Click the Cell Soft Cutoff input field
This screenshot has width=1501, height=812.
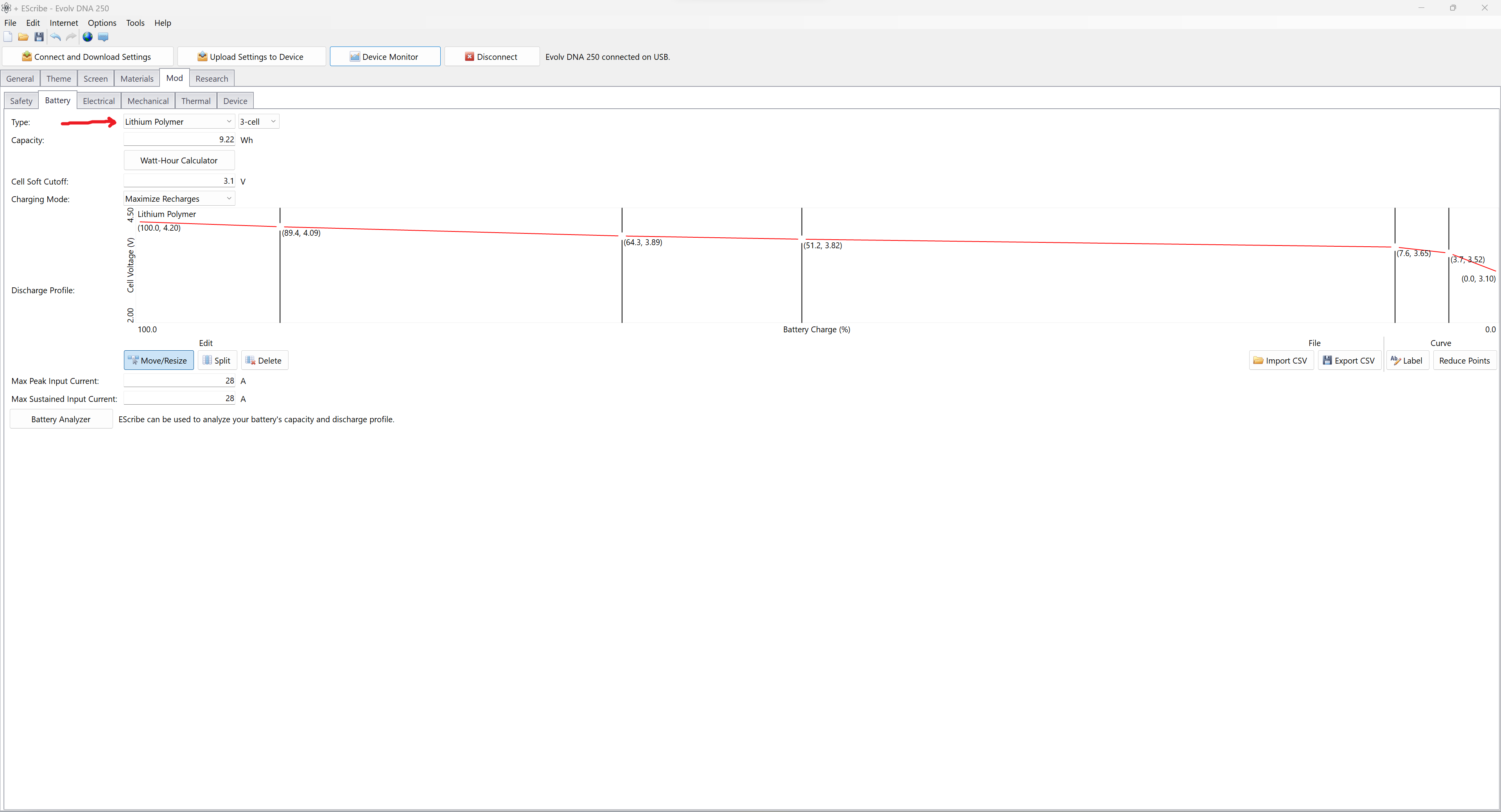tap(179, 181)
